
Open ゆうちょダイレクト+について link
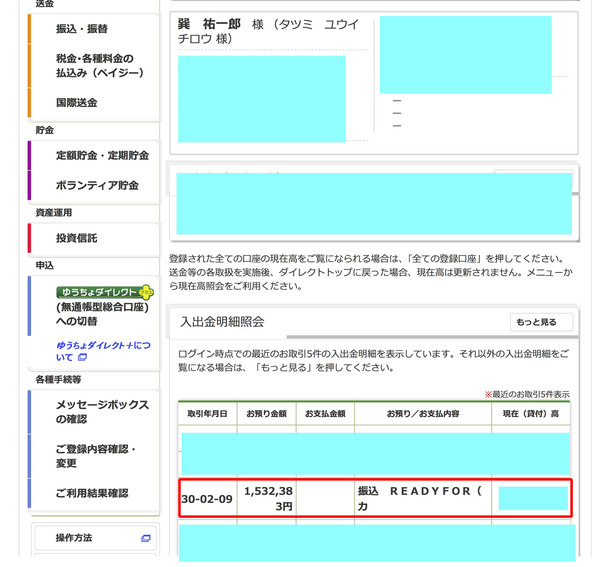click(100, 350)
